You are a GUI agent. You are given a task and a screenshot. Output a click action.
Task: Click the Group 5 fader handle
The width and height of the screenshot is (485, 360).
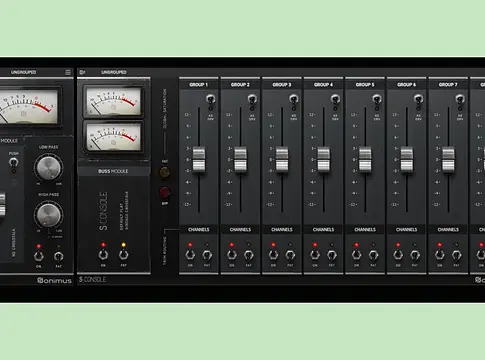(x=365, y=160)
